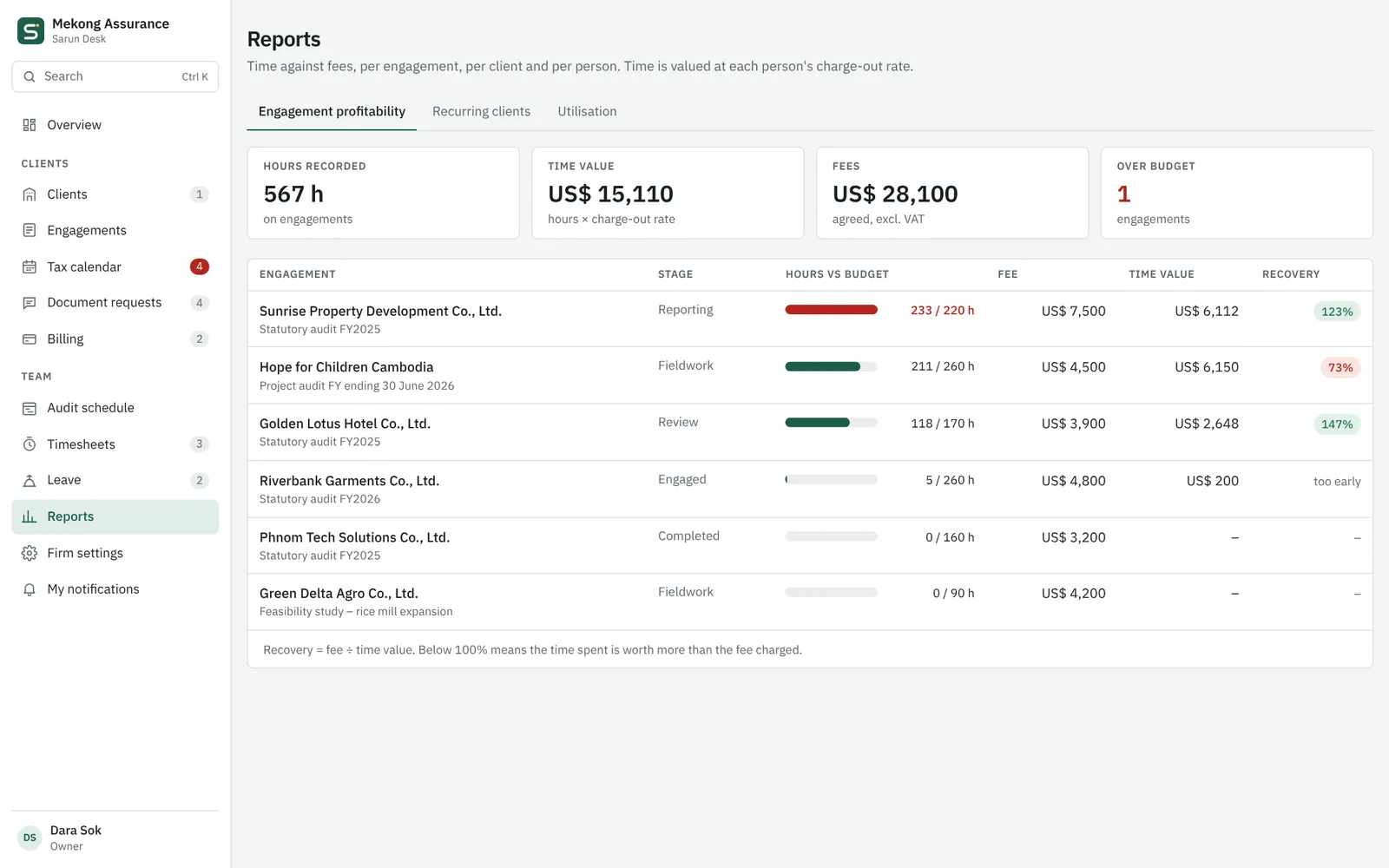1389x868 pixels.
Task: Switch to the Utilisation tab
Action: click(587, 111)
